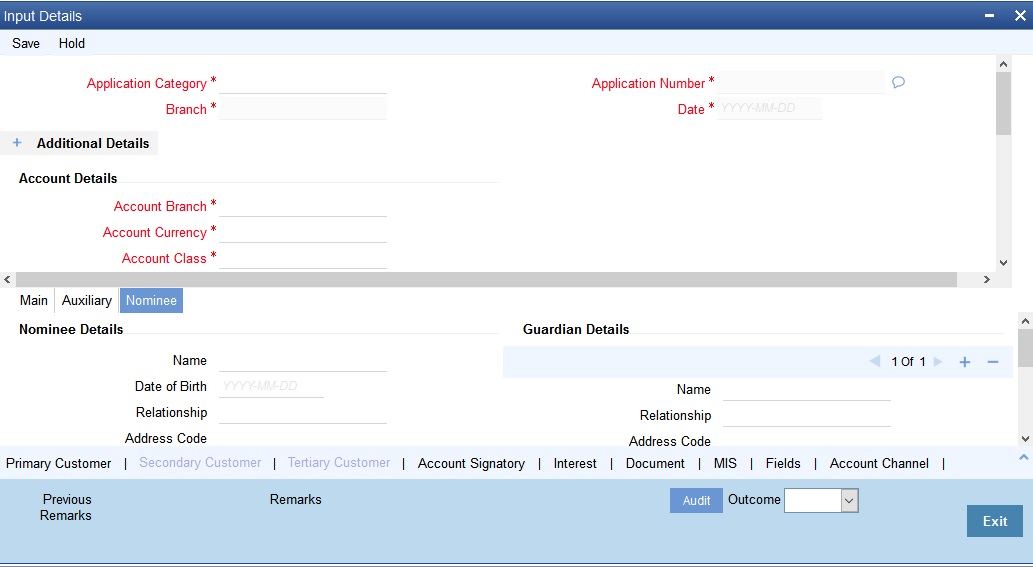Click the remarks speech bubble icon beside Application Number
This screenshot has height=567, width=1033.
[898, 82]
